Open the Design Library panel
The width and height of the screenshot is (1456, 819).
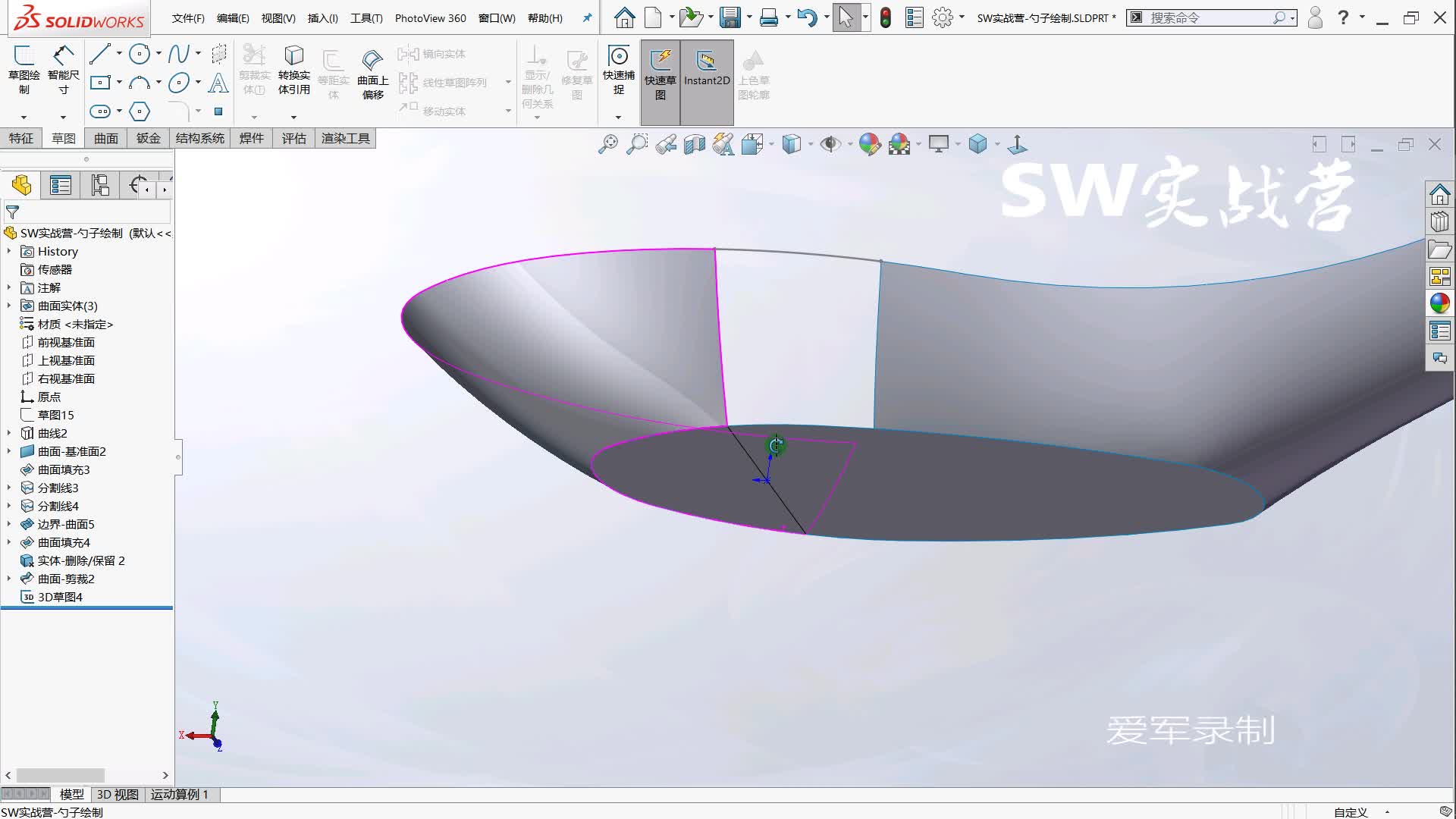coord(1439,221)
